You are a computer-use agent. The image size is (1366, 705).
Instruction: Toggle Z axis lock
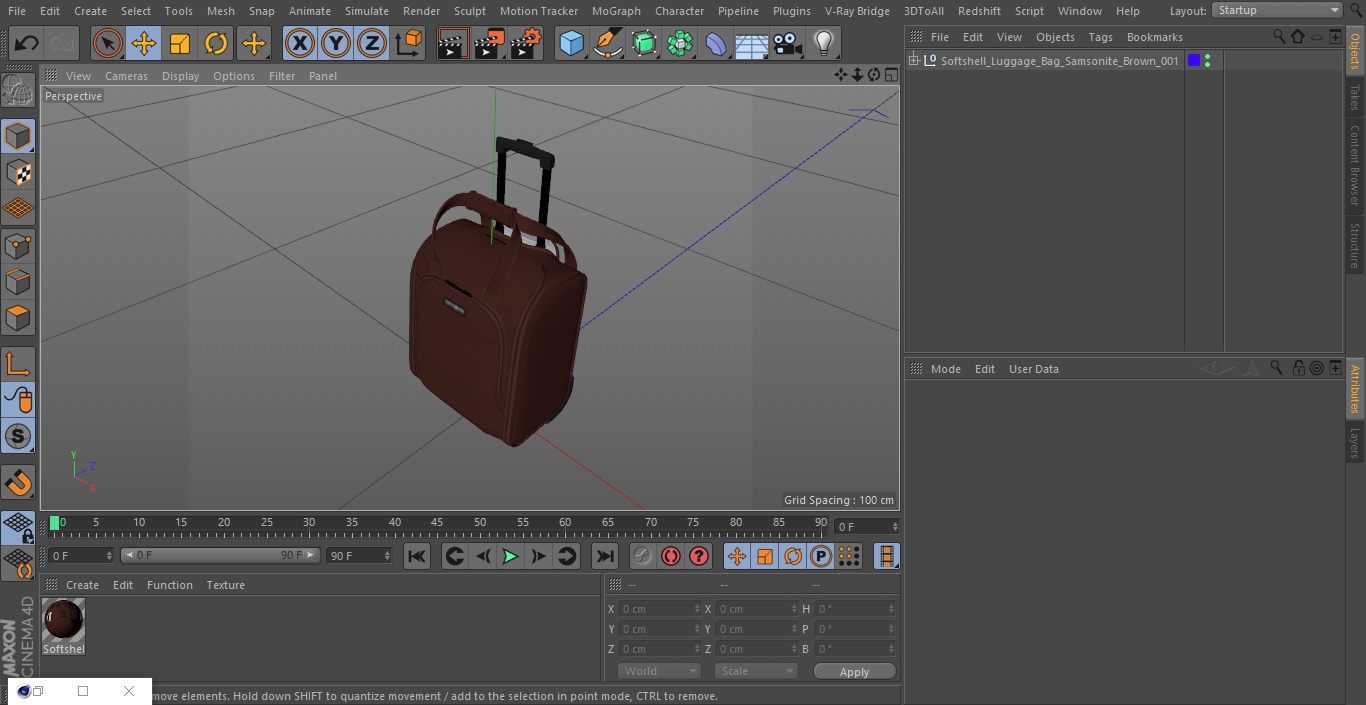pos(372,44)
